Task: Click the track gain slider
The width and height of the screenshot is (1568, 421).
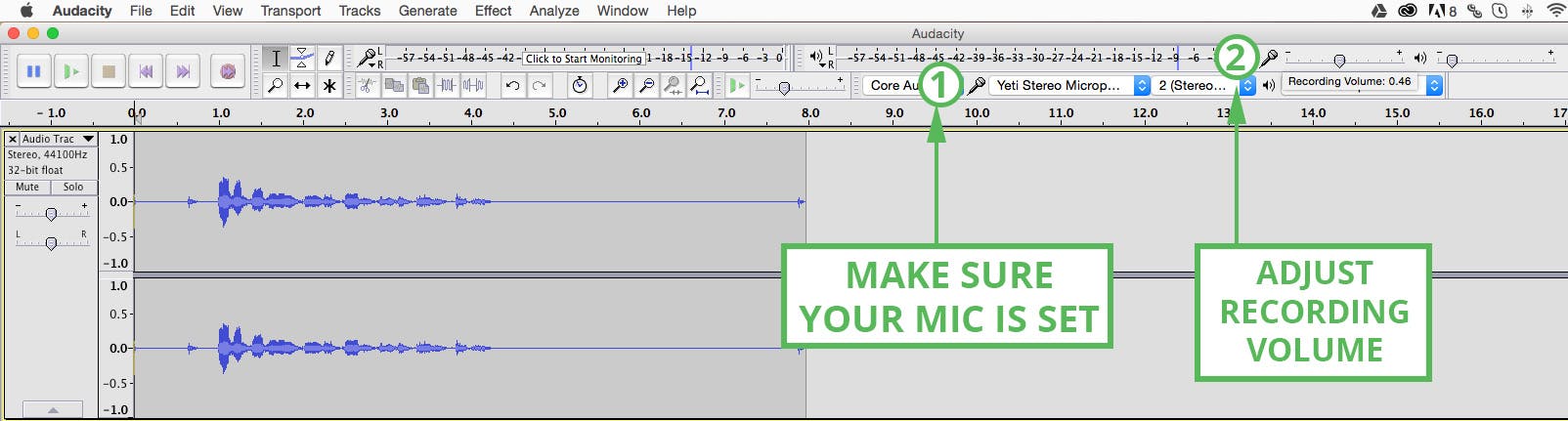Action: [51, 214]
